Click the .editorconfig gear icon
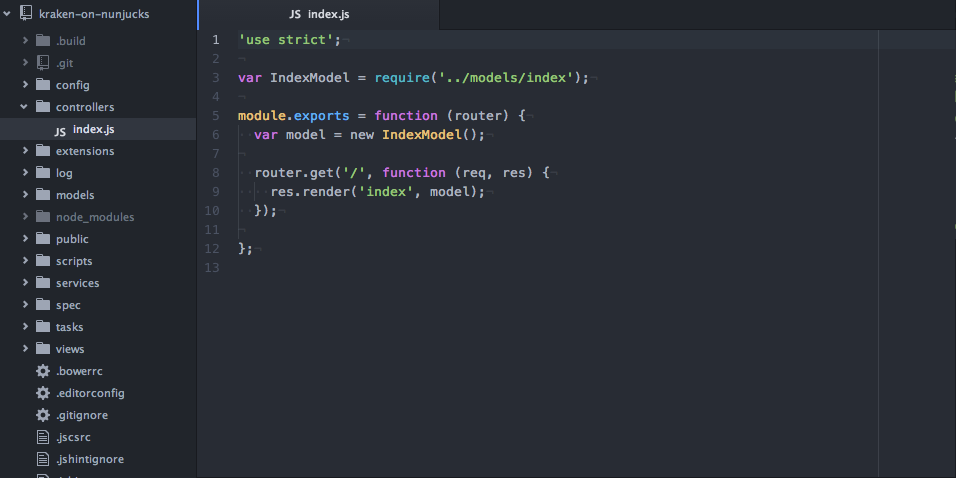The image size is (956, 478). 42,393
